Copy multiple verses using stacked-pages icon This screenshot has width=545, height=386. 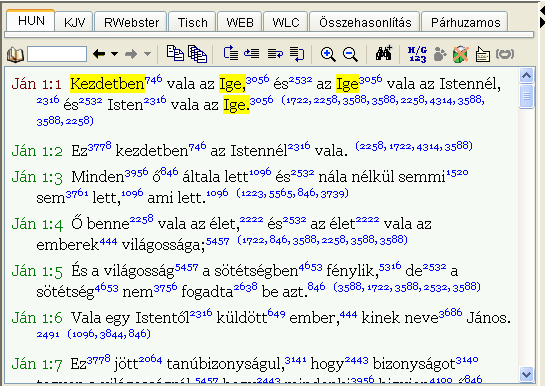(197, 54)
